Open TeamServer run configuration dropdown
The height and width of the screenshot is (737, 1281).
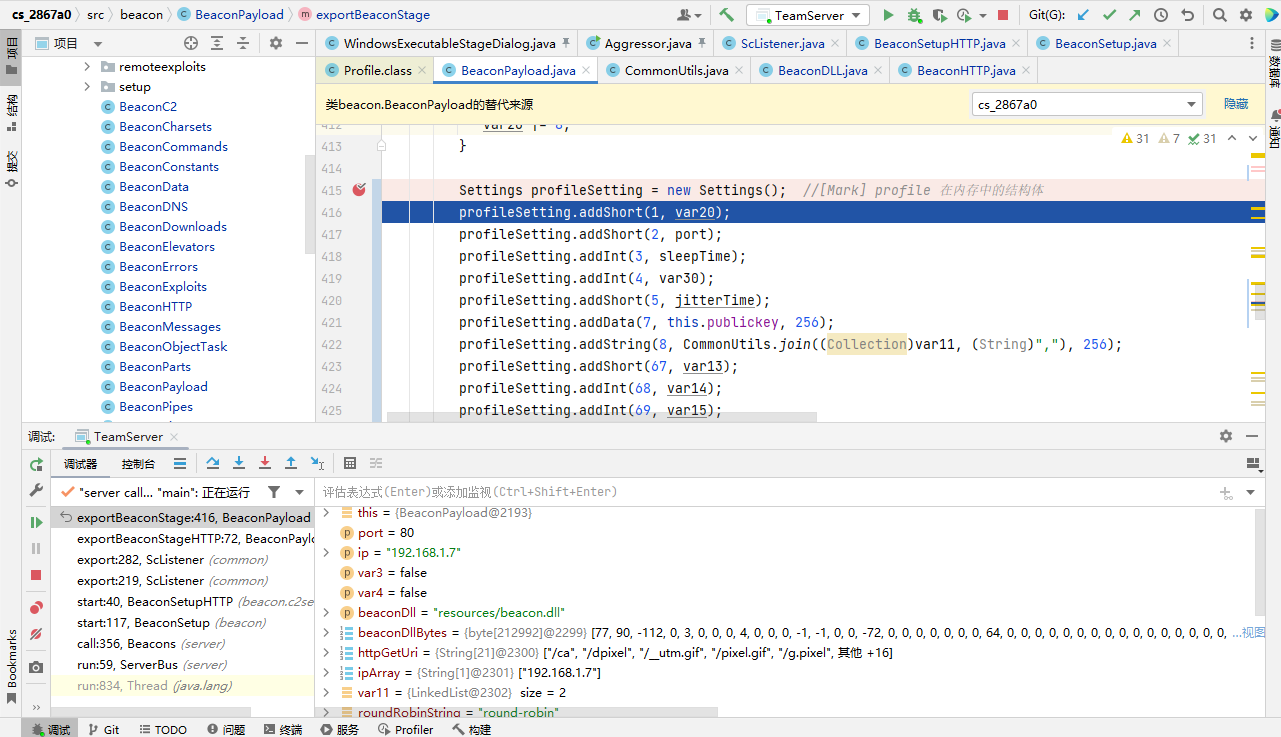tap(810, 15)
